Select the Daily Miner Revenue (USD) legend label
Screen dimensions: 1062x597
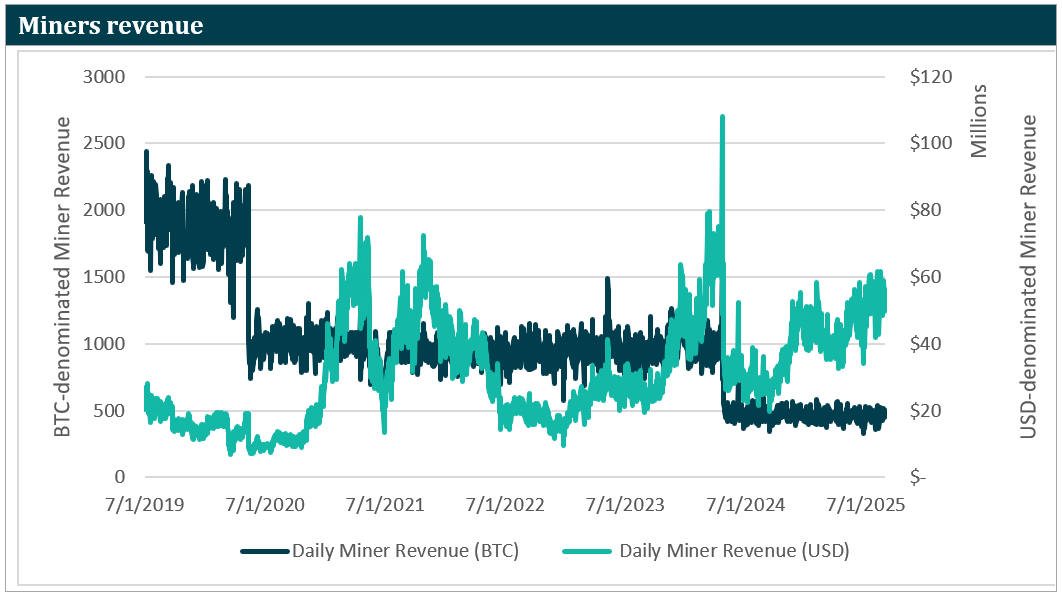point(734,550)
